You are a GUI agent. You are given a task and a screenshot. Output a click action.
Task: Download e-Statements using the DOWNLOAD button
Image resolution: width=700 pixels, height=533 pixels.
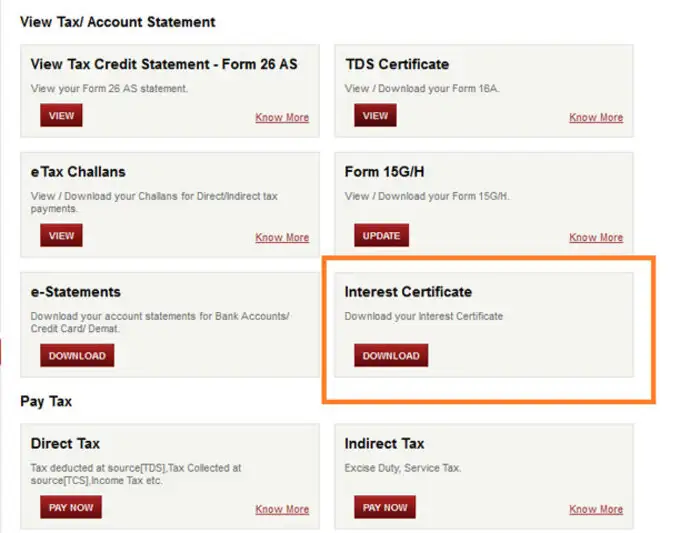(x=77, y=356)
